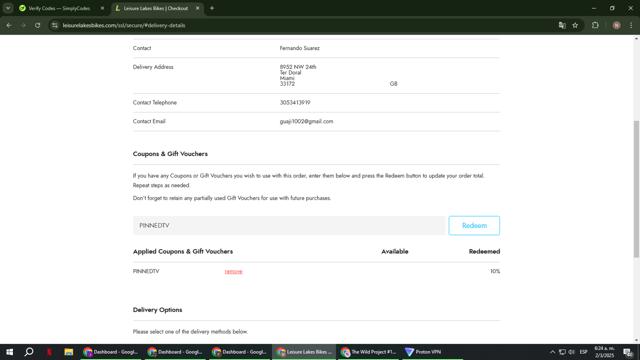Image resolution: width=640 pixels, height=360 pixels.
Task: Open File Explorer from the taskbar
Action: 69,352
